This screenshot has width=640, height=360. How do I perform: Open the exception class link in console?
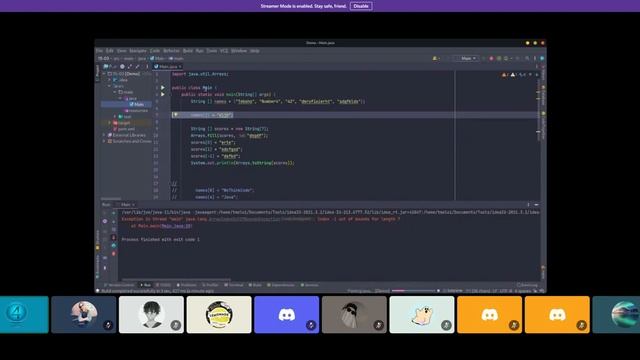tap(244, 219)
